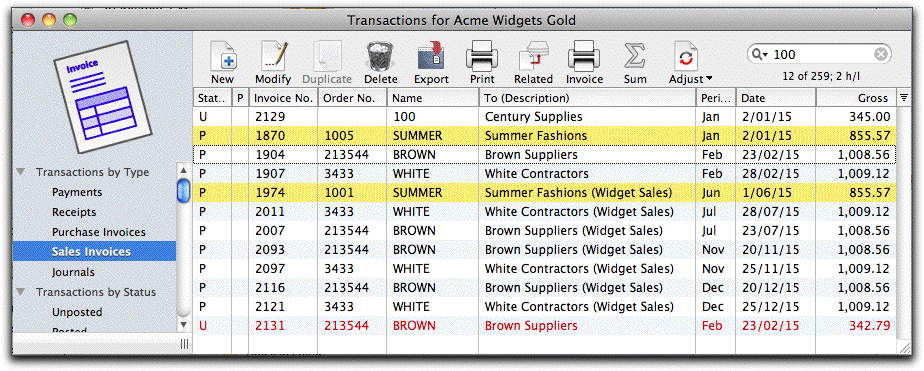Viewport: 924px width, 371px height.
Task: Sort by Invoice No. column header
Action: click(x=283, y=98)
